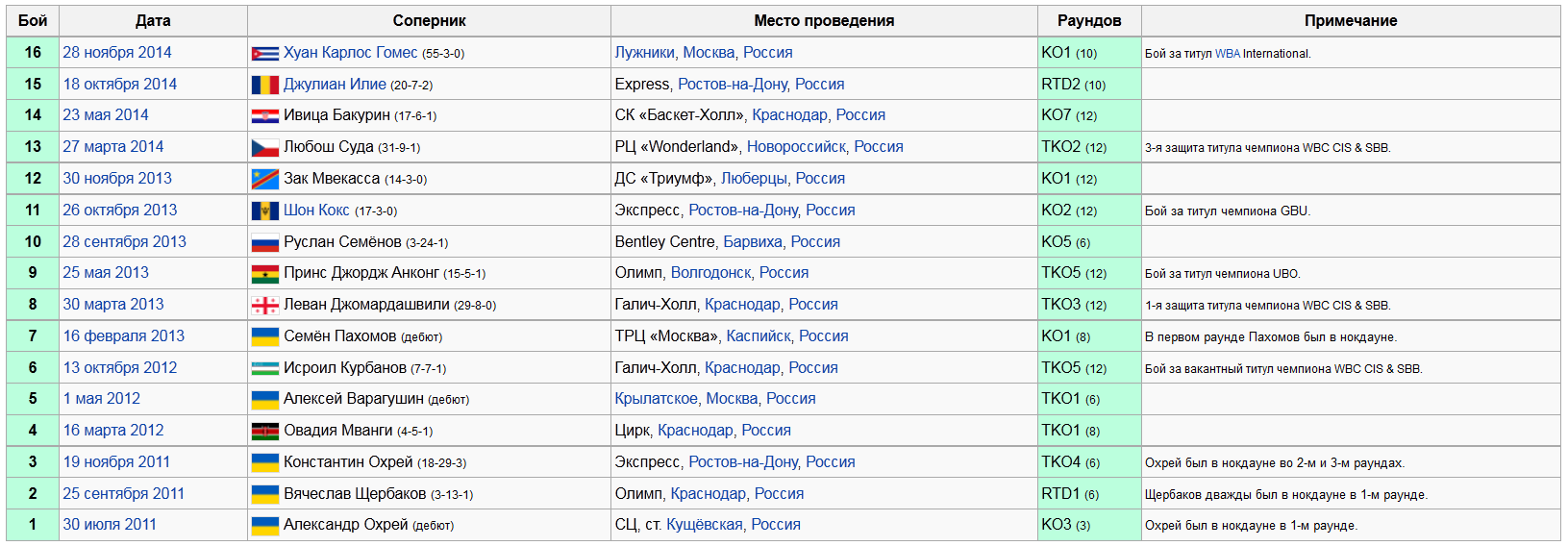Screen dimensions: 1568x546
Task: Click the Georgian flag beside Леван Джомардашвили
Action: click(x=264, y=306)
